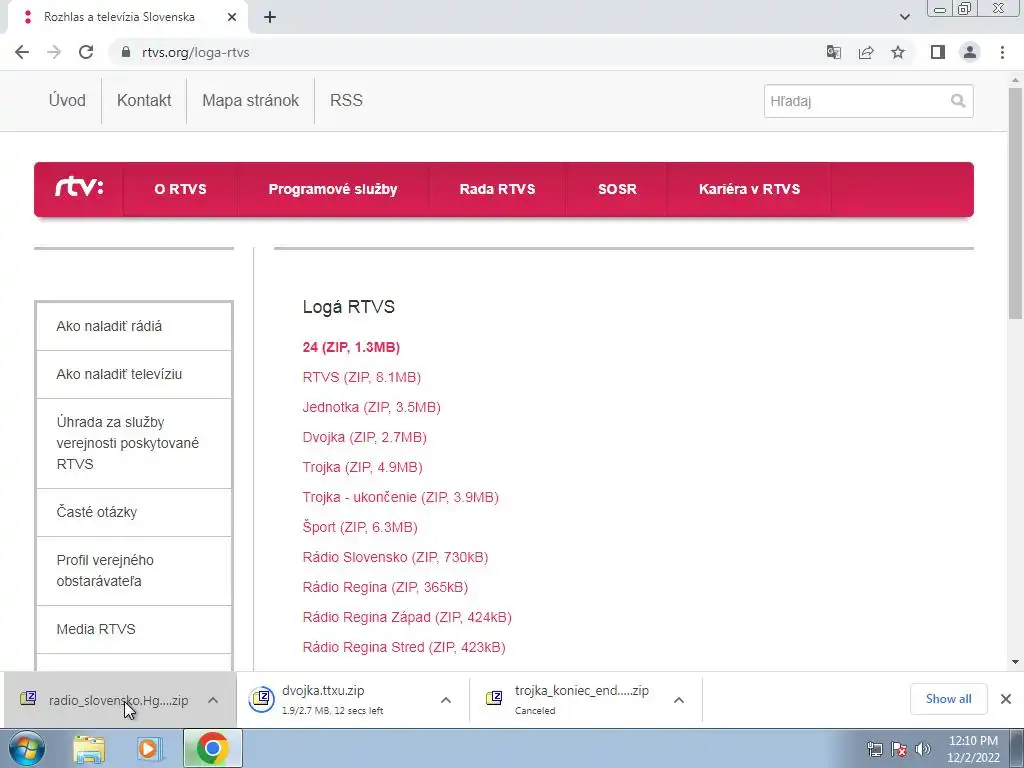Open the Chrome three-dot menu
This screenshot has width=1024, height=768.
click(1002, 52)
